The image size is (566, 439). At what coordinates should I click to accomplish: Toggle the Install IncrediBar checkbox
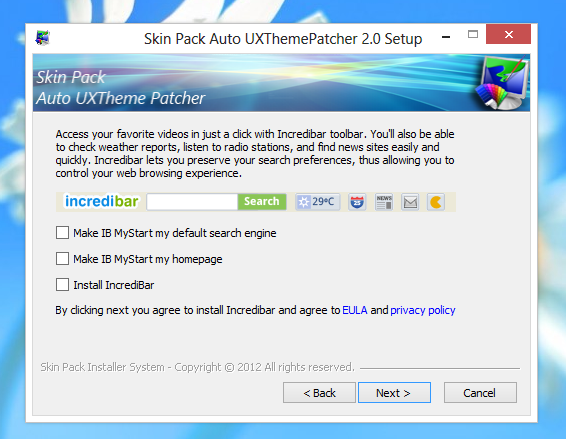pyautogui.click(x=62, y=284)
